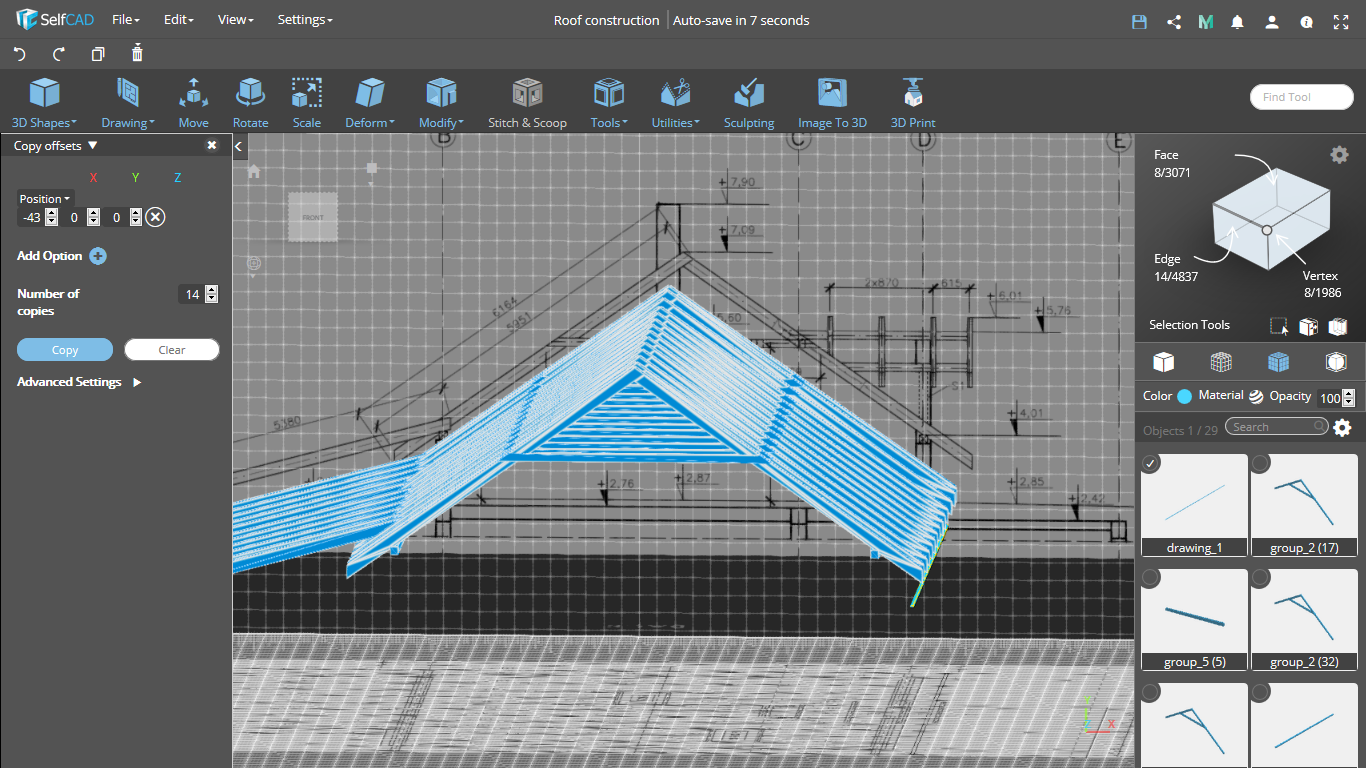Click the home view icon in viewport
This screenshot has height=768, width=1366.
[254, 171]
